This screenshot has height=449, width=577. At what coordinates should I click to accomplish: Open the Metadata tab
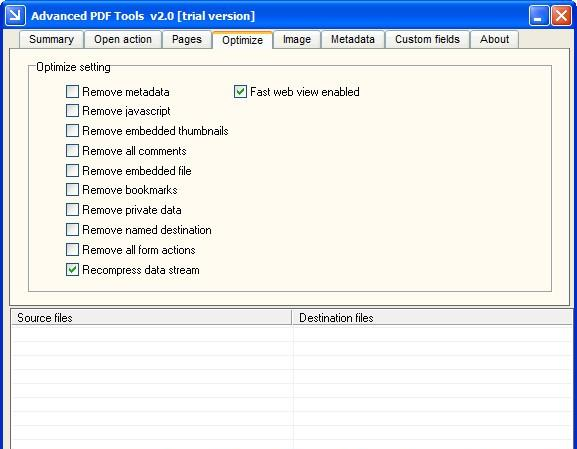(353, 39)
